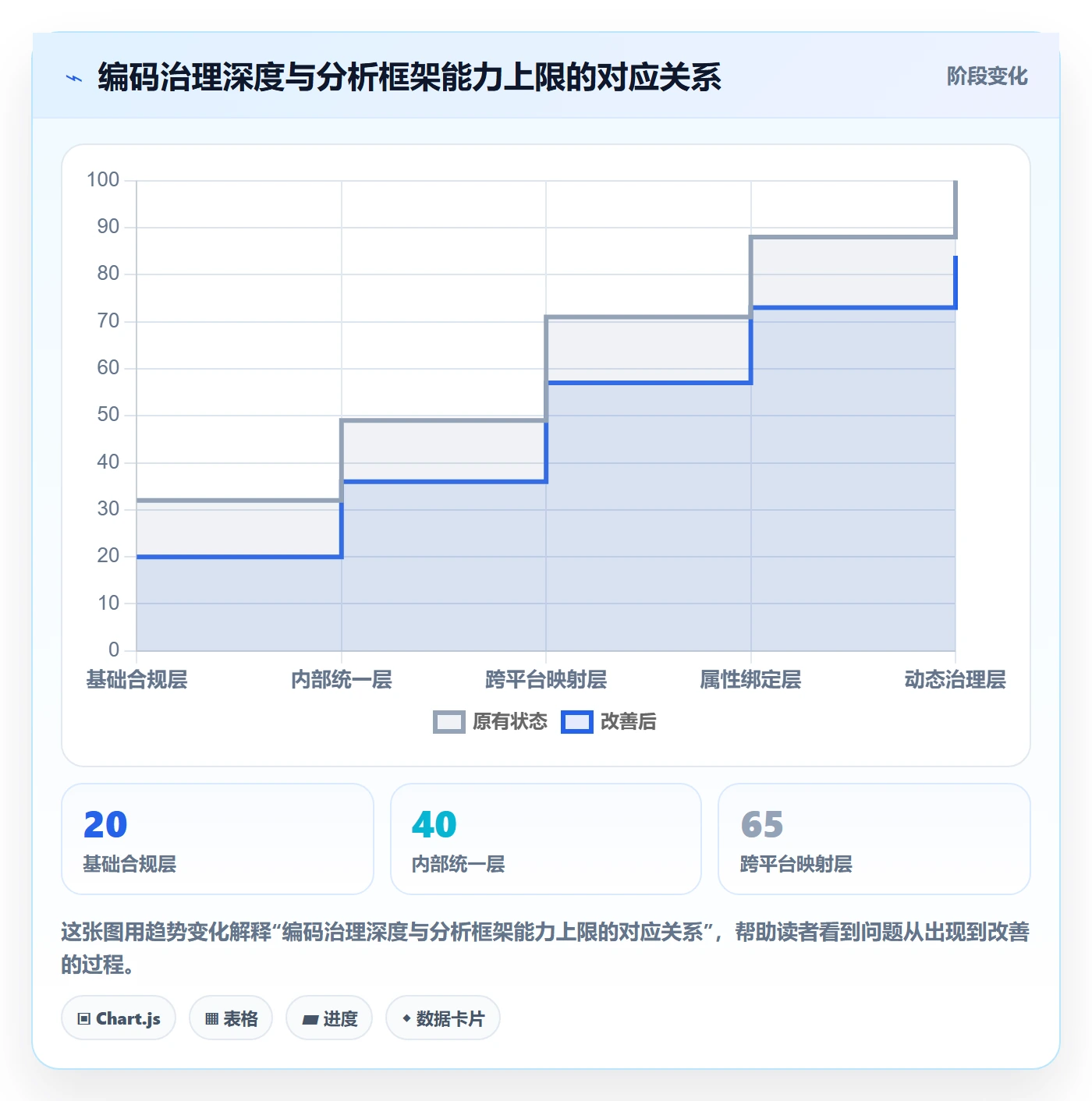
Task: Click the chart title 编码治理深度与分析框架能力上限的对应关系
Action: tap(409, 77)
